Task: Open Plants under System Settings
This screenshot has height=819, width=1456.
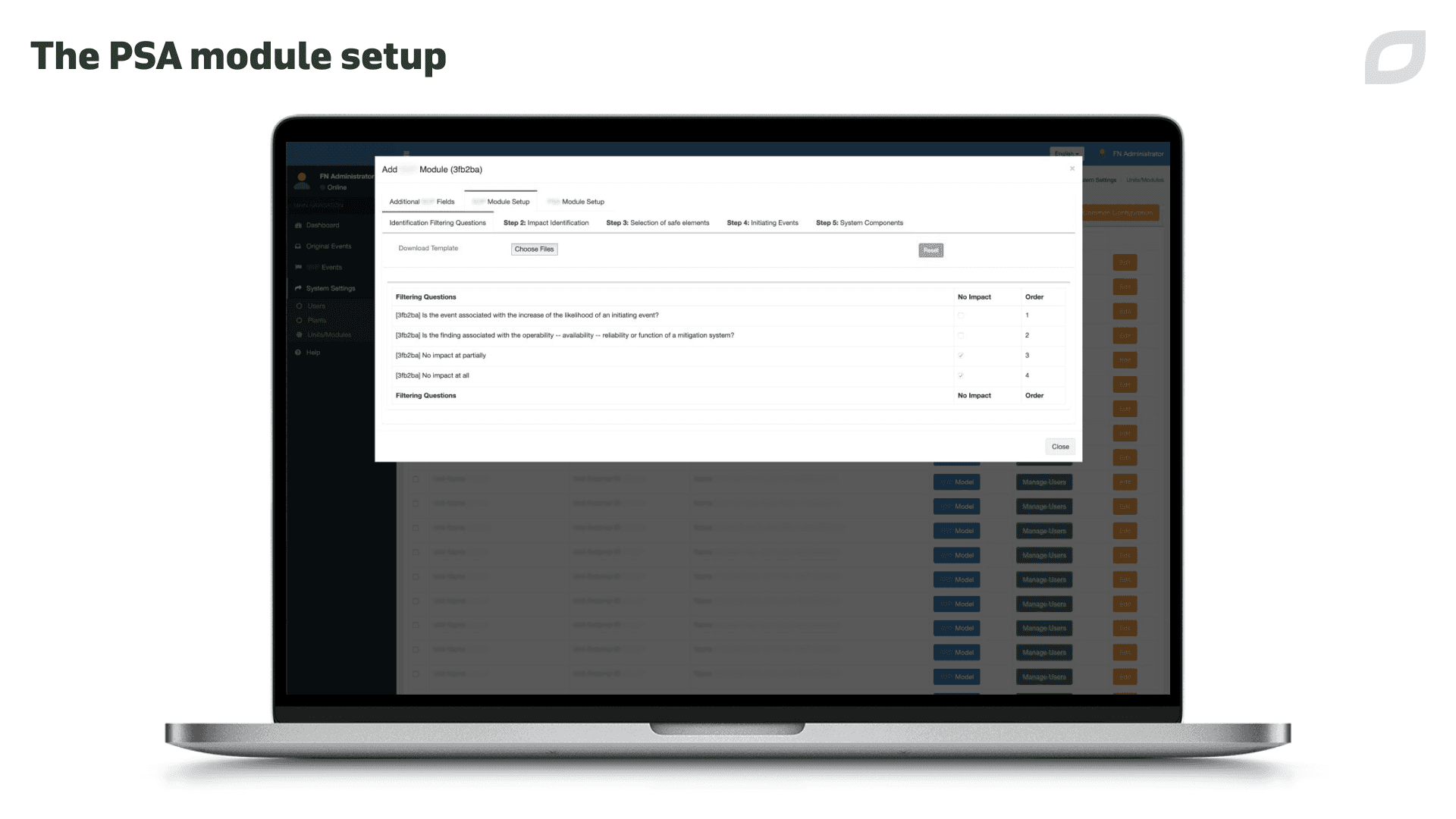Action: coord(316,320)
